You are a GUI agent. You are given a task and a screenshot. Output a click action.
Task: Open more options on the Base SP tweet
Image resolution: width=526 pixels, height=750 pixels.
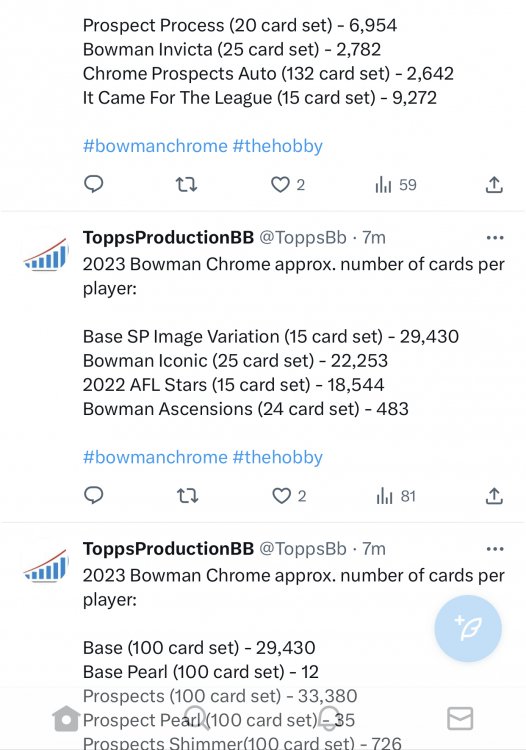(x=494, y=238)
